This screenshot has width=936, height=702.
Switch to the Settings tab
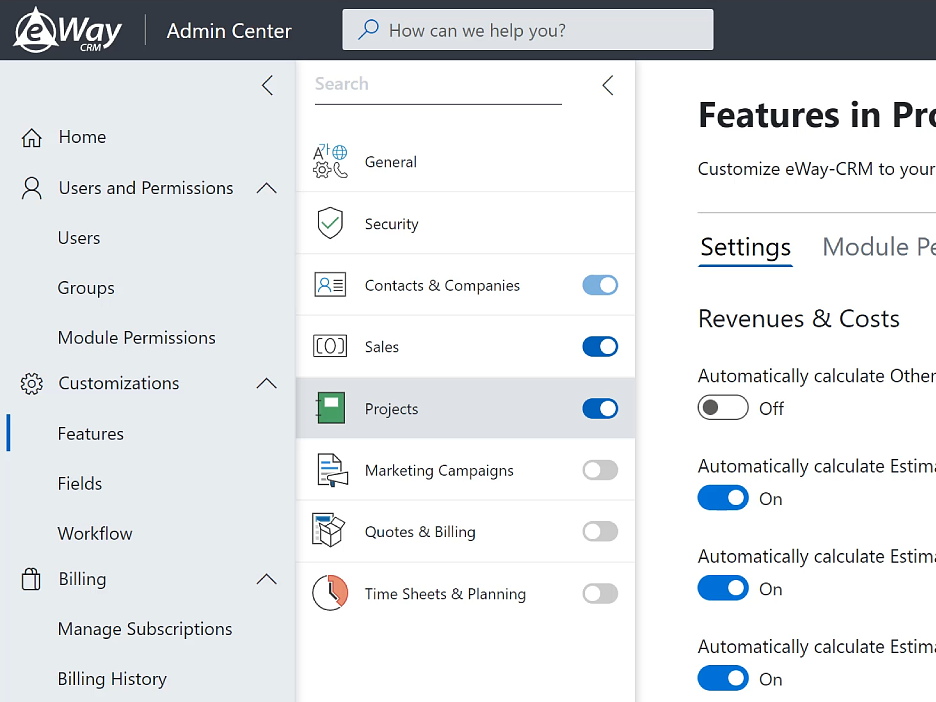(746, 247)
